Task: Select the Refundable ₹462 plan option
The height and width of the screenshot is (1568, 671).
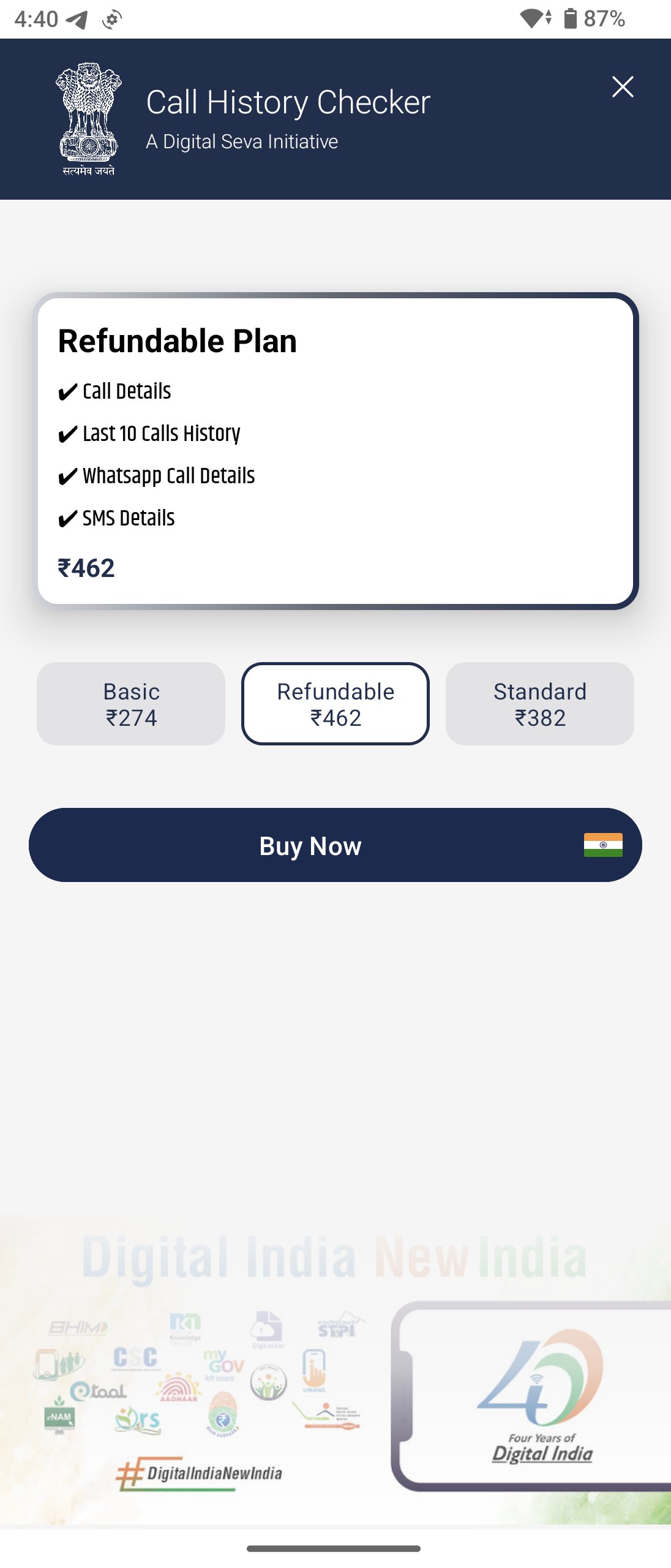Action: point(335,704)
